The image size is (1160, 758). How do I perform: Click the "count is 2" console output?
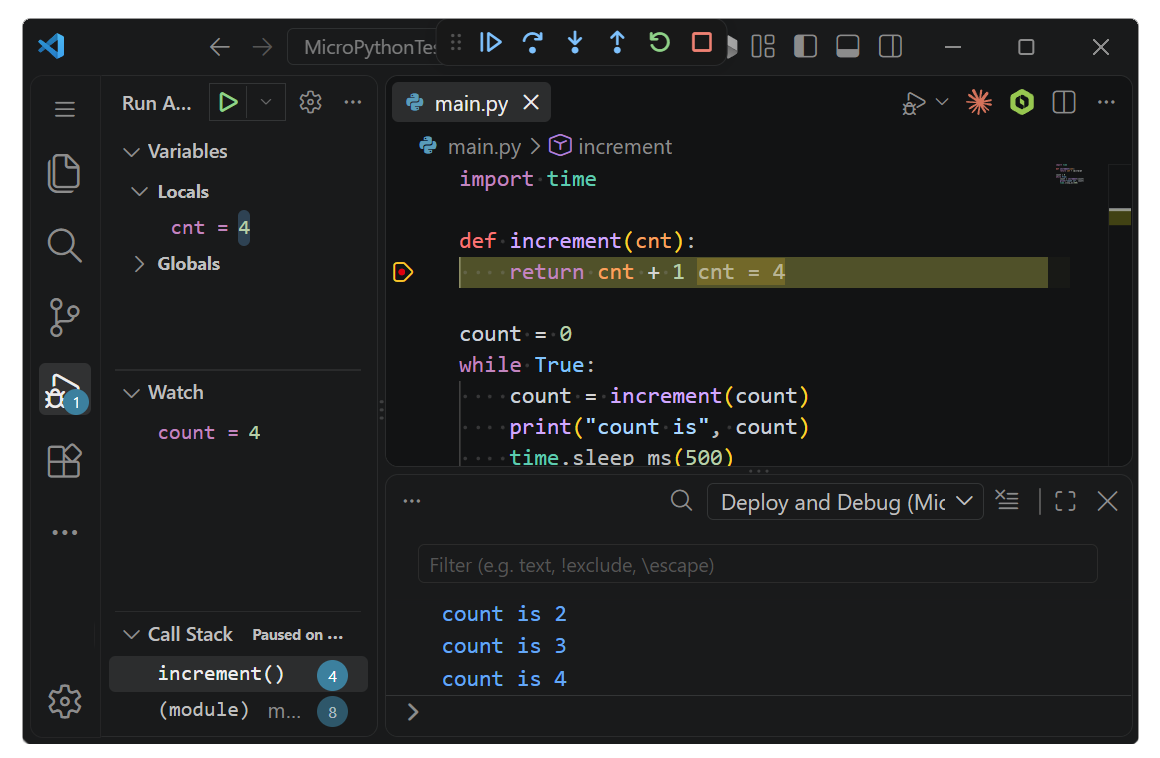coord(504,614)
